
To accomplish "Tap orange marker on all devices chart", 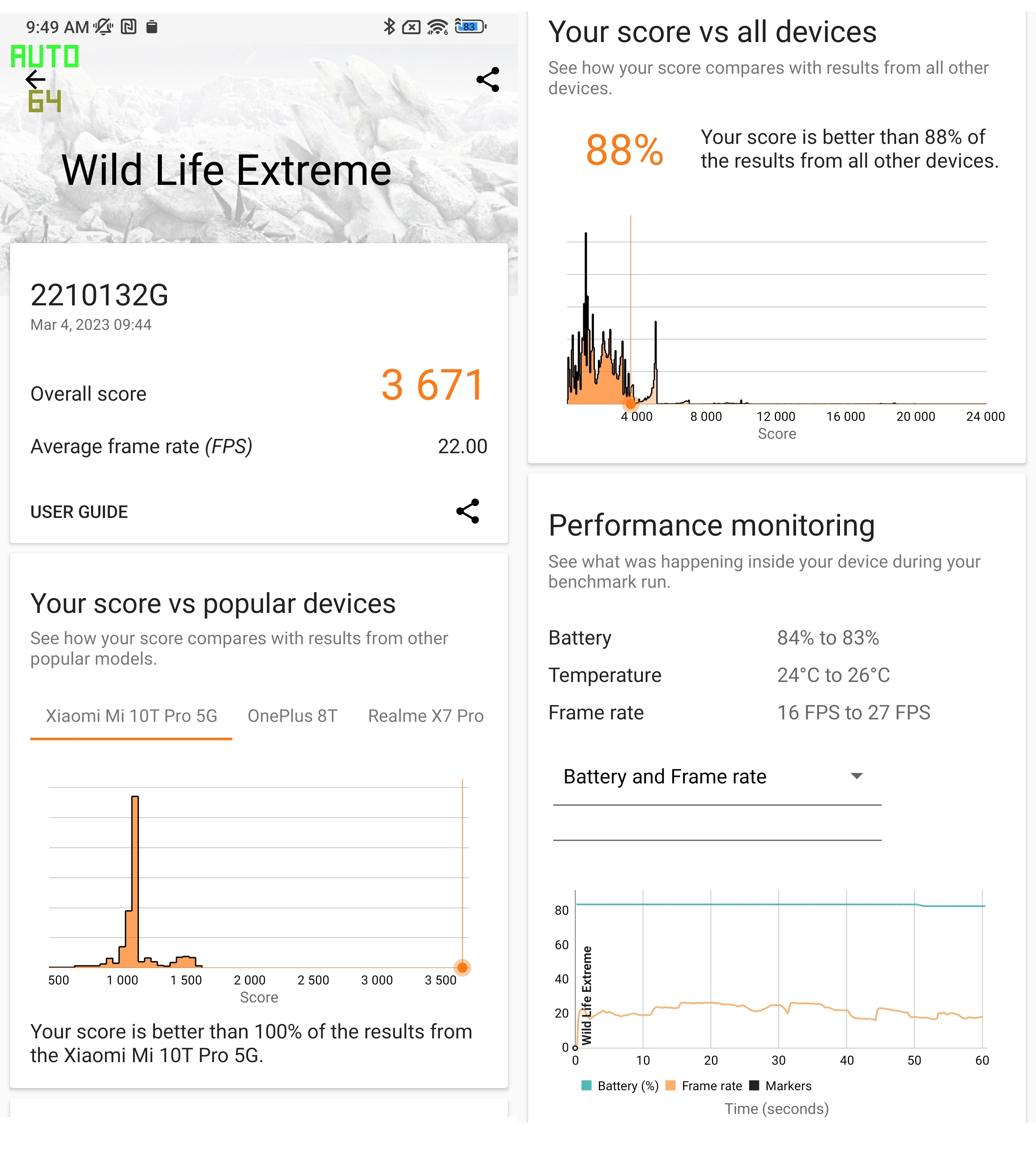I will click(630, 404).
